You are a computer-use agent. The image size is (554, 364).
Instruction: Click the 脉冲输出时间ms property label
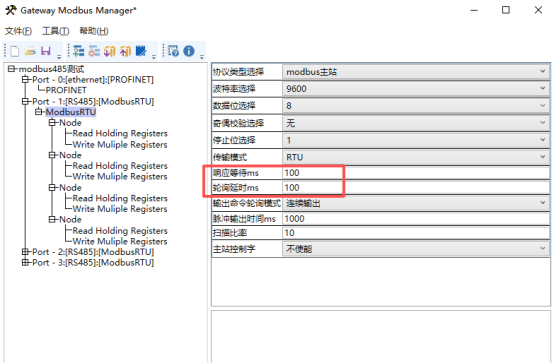(244, 219)
